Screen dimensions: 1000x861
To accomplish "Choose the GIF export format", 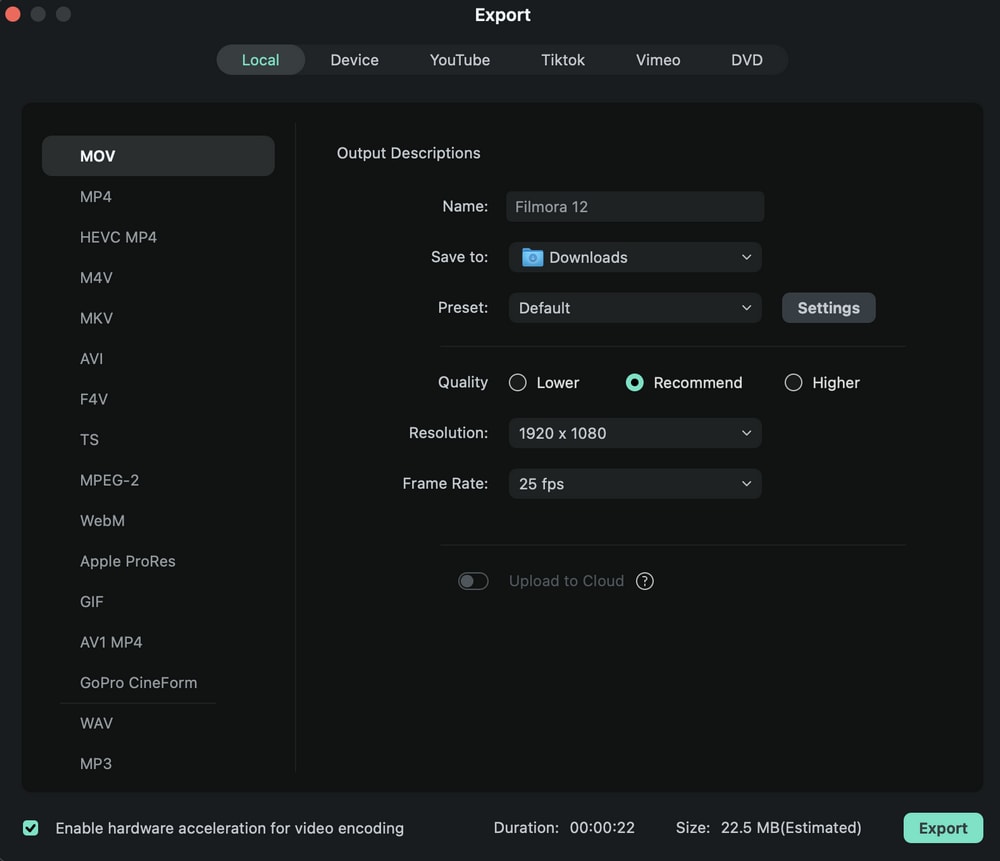I will coord(92,602).
